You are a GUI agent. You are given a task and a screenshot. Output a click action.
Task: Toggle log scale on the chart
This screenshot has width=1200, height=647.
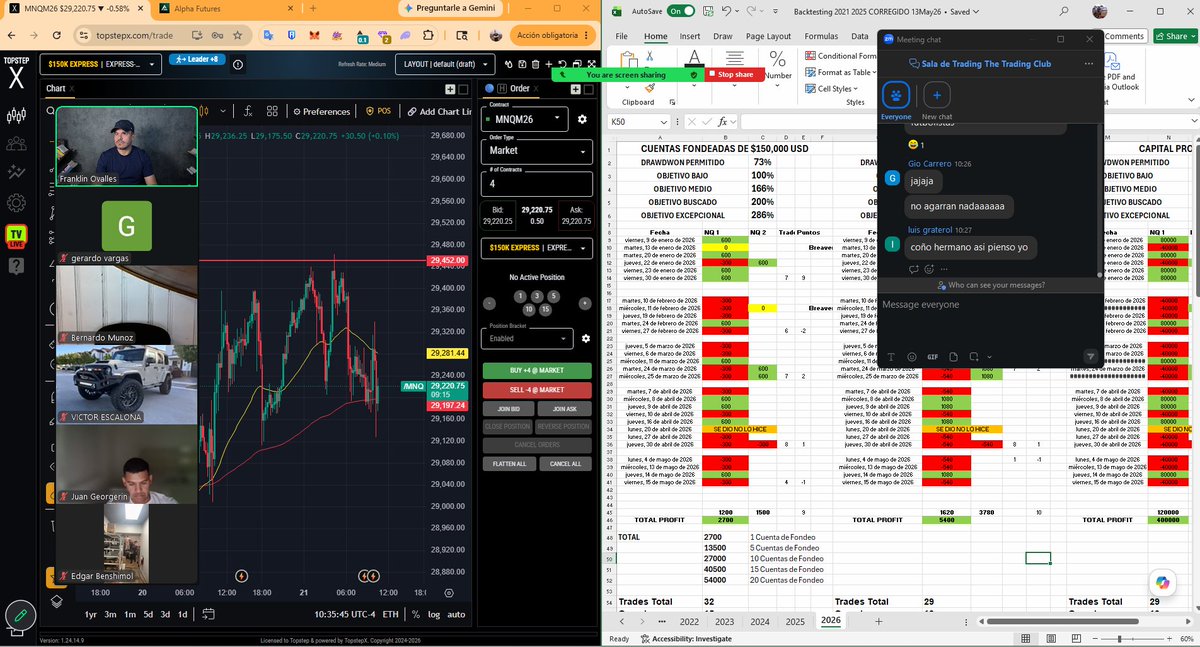434,614
